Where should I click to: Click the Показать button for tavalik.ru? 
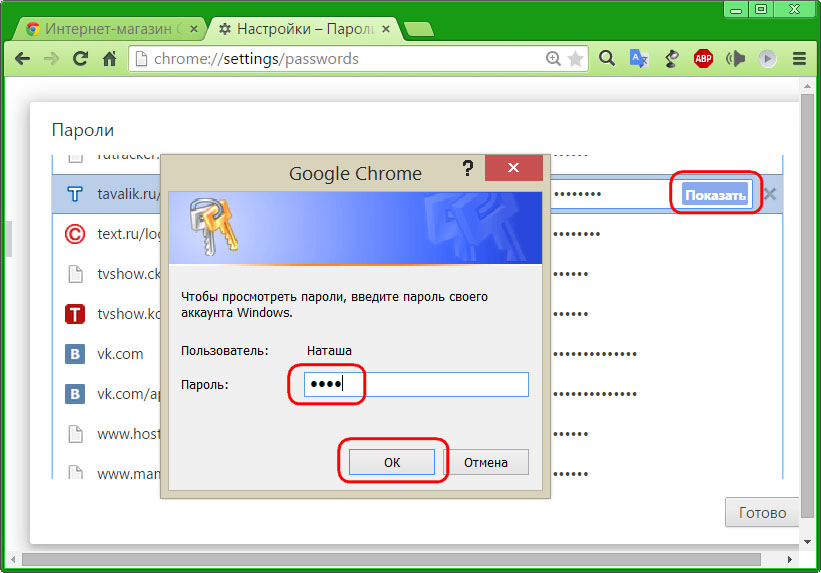(x=716, y=195)
